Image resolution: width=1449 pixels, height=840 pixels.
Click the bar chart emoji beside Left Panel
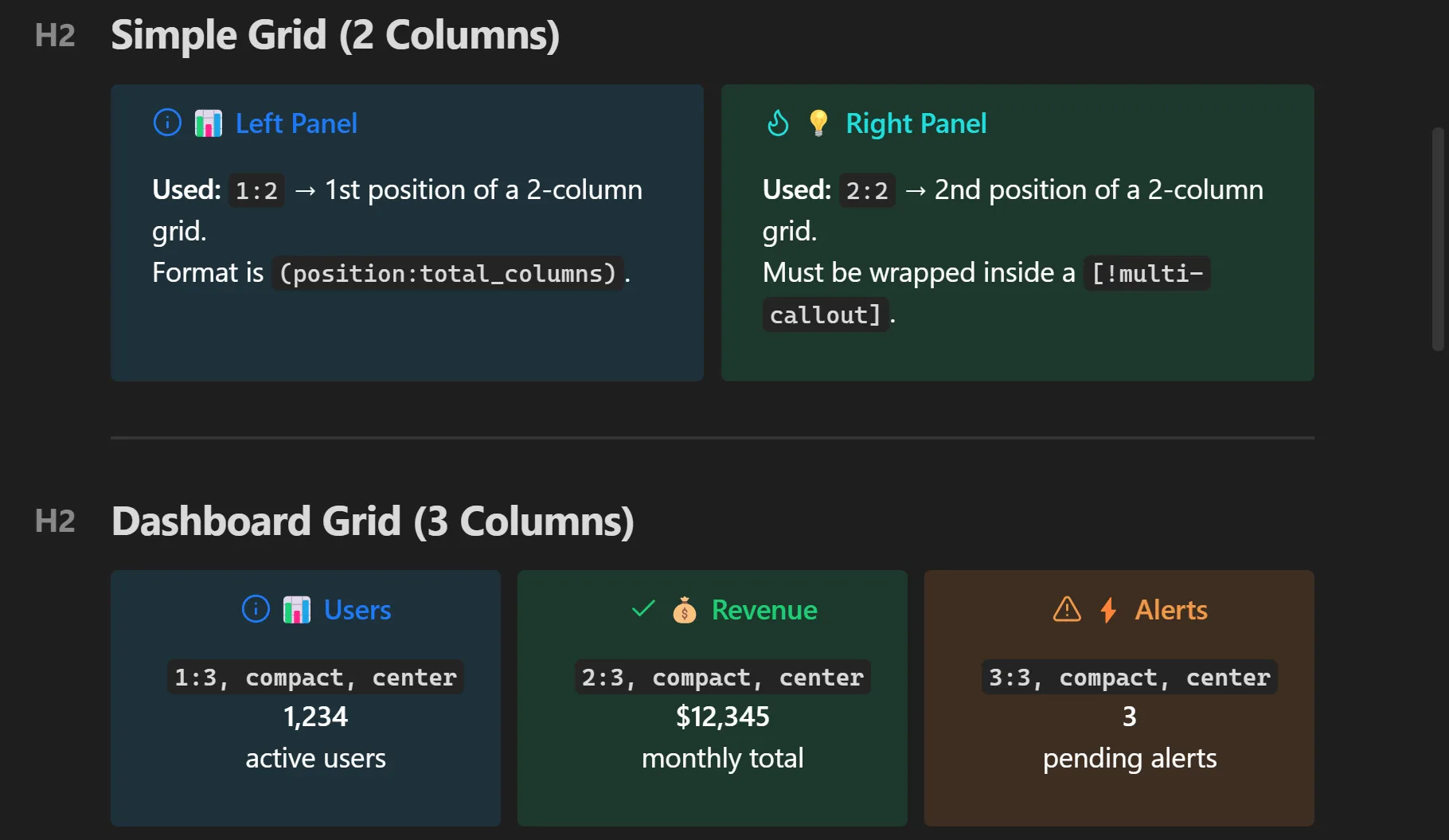209,123
